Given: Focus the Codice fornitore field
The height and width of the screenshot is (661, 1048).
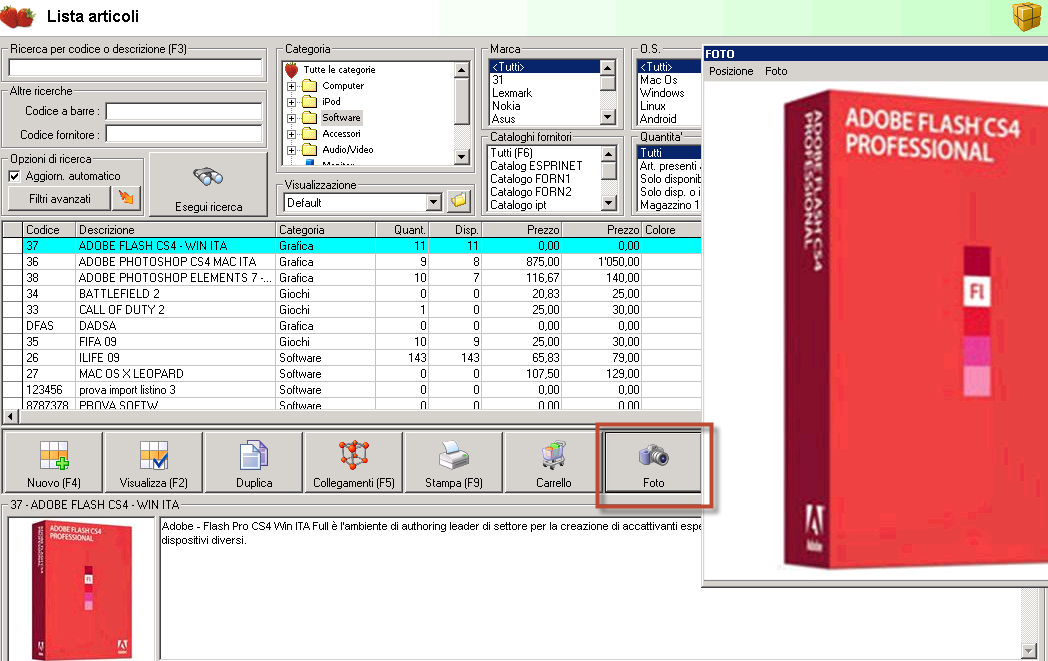Looking at the screenshot, I should coord(184,134).
